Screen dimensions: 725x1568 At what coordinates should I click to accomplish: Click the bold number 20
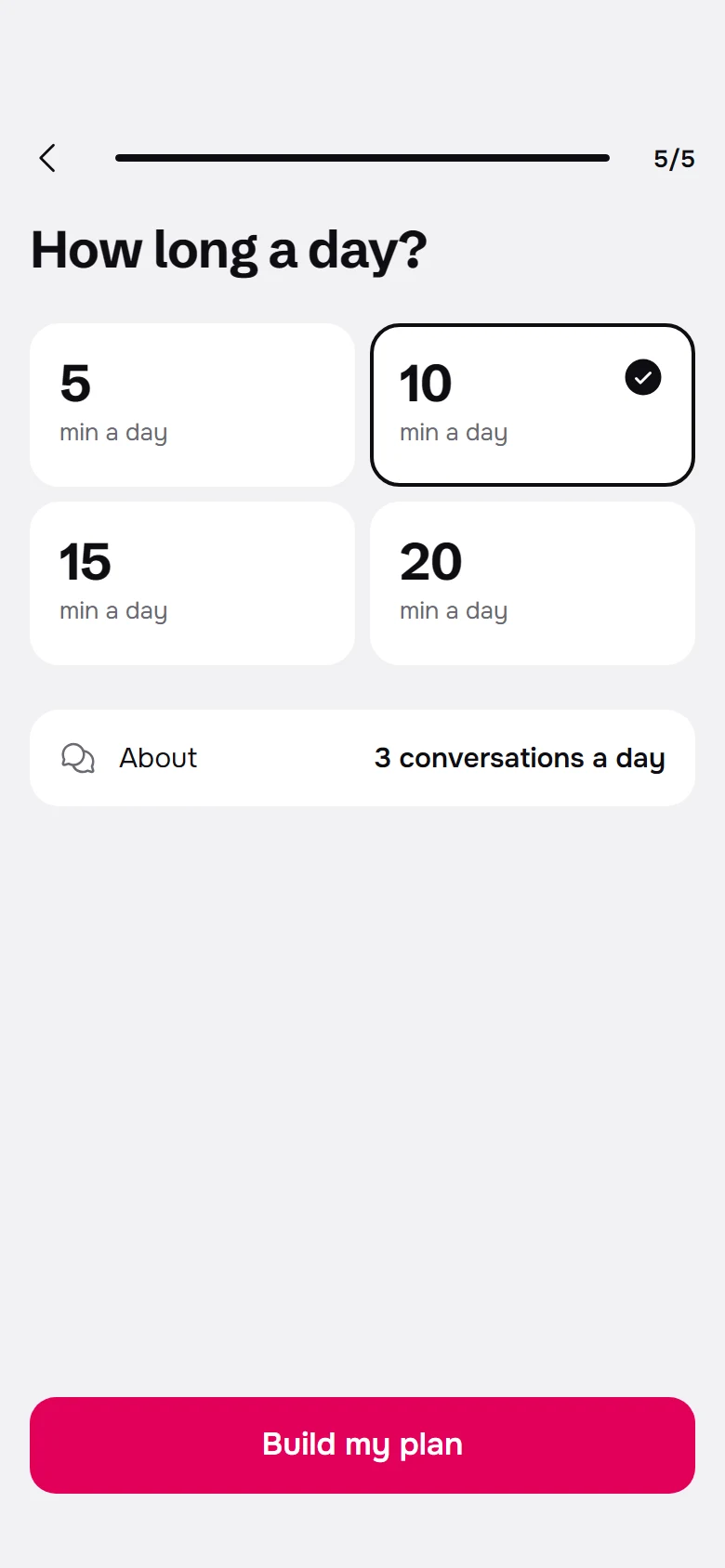[430, 562]
